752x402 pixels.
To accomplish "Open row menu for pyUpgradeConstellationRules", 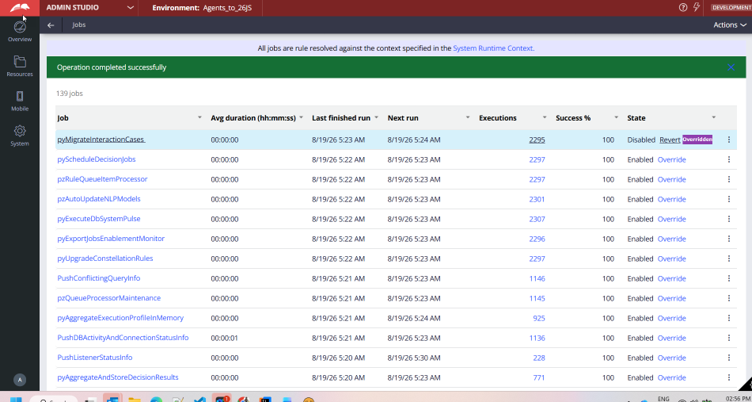I will pos(729,259).
